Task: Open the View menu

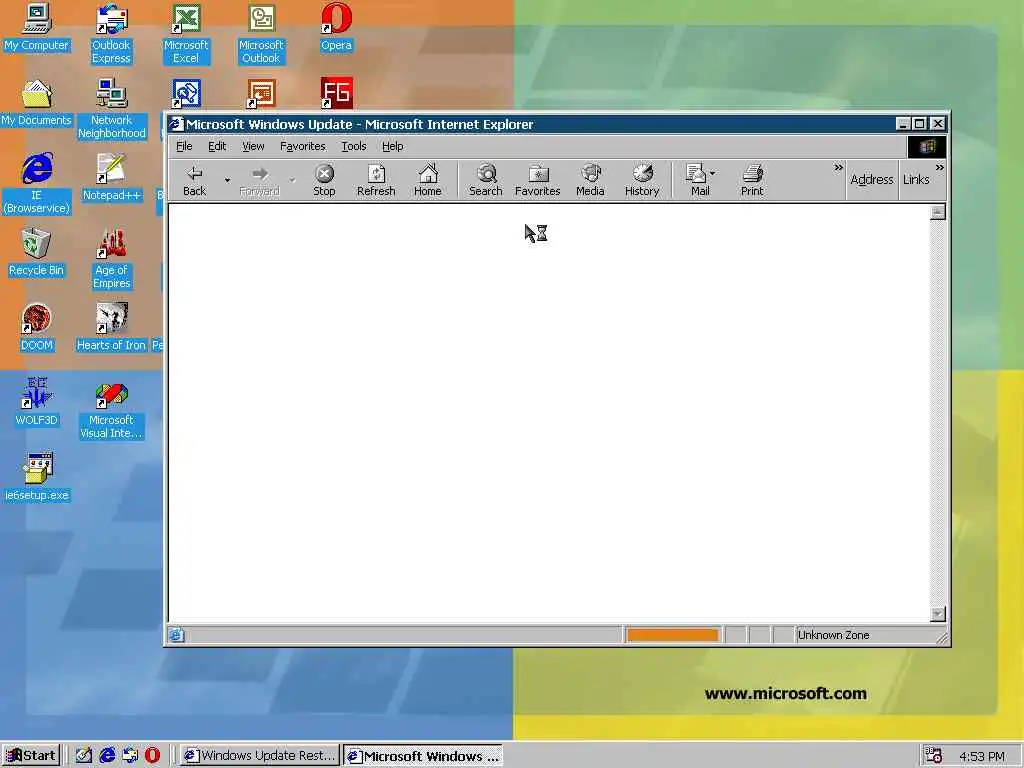Action: tap(253, 146)
